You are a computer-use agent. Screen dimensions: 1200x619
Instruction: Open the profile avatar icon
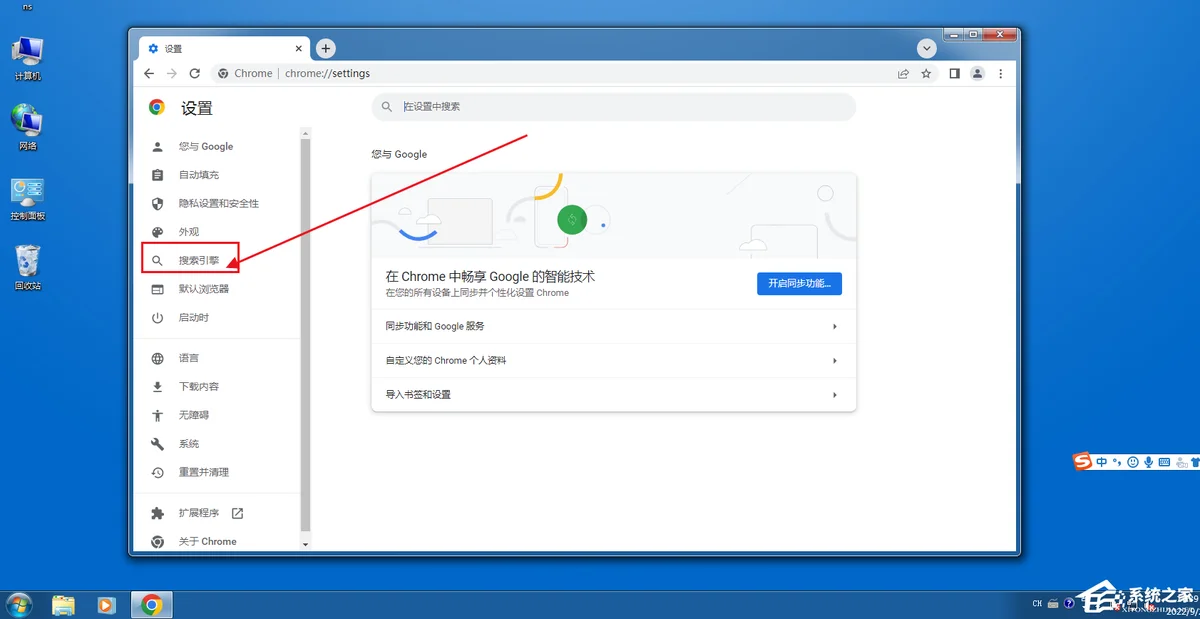click(x=978, y=73)
